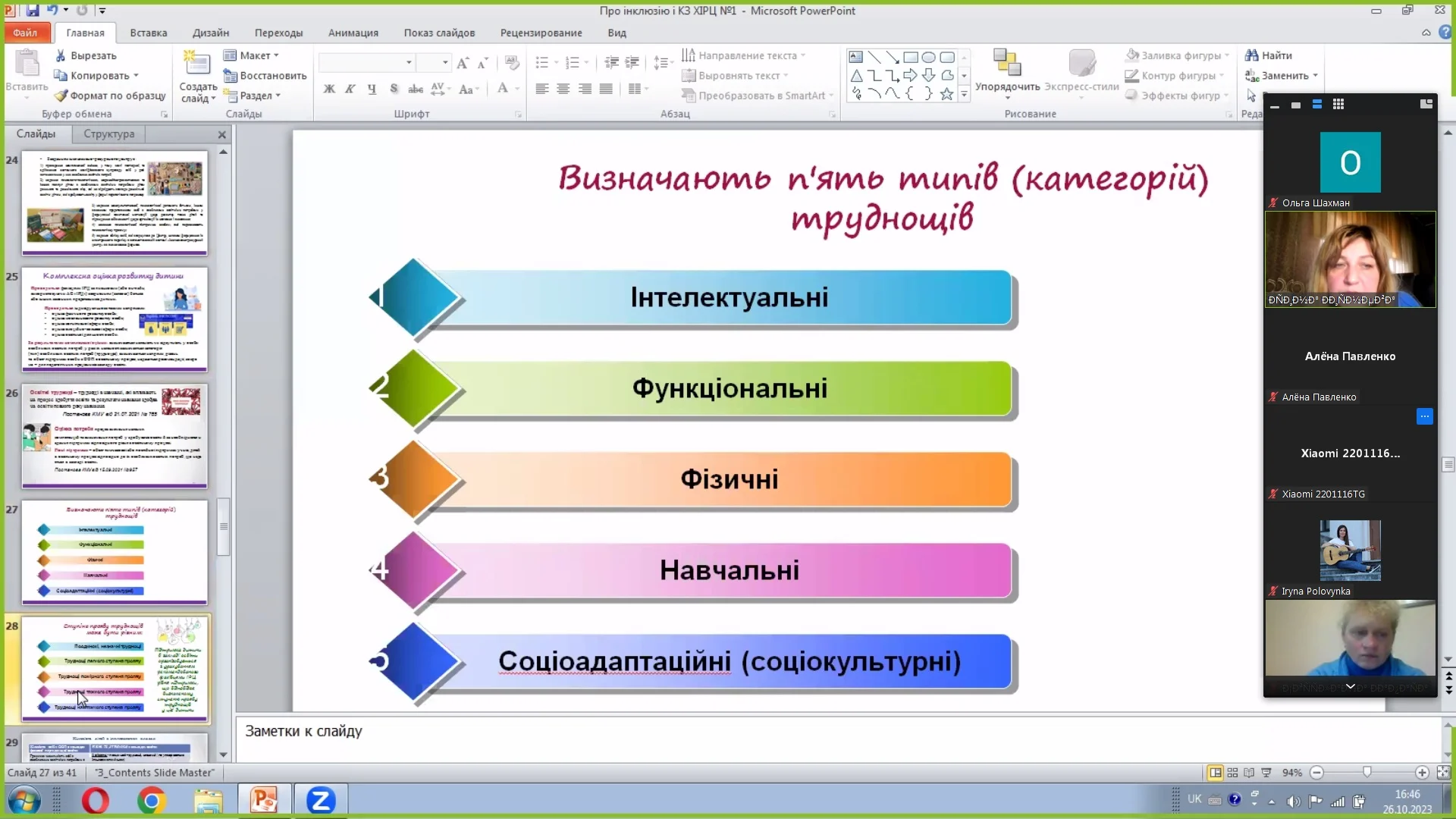This screenshot has width=1456, height=819.
Task: Adjust the zoom level slider
Action: [1367, 772]
